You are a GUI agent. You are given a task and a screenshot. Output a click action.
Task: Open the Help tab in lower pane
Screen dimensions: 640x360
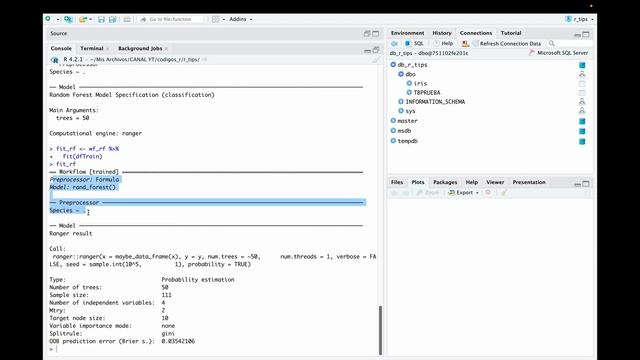coord(471,182)
